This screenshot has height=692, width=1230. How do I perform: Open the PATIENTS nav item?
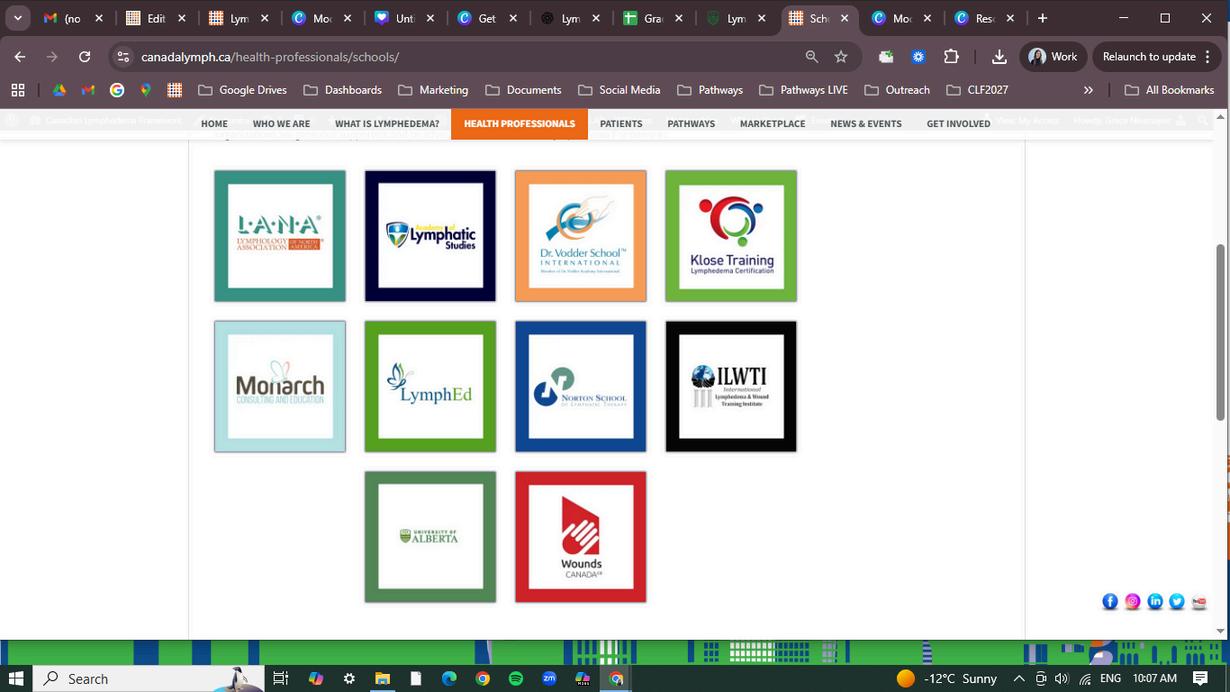621,124
